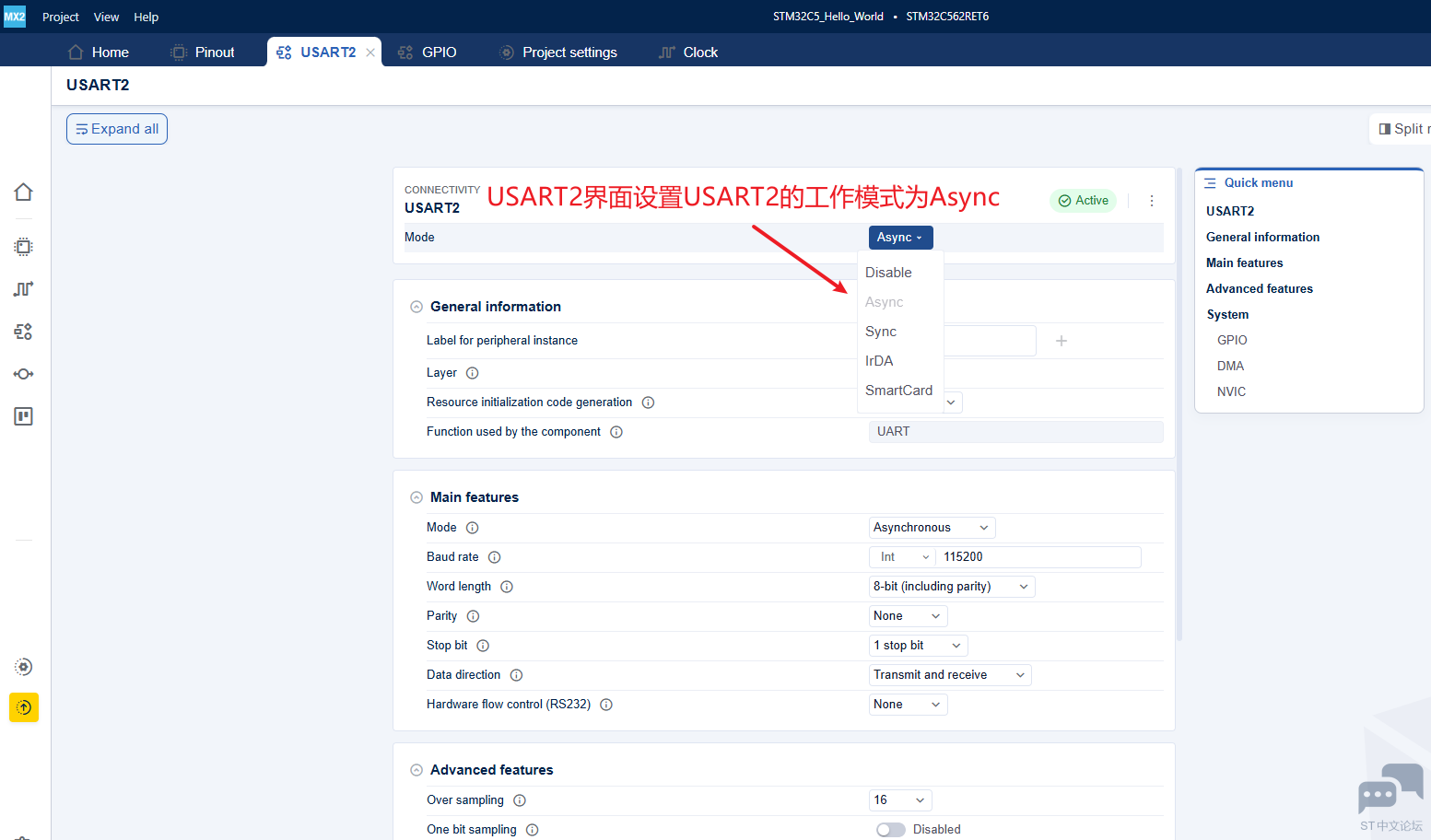
Task: Open the Project settings gear icon in the sidebar
Action: click(x=24, y=667)
